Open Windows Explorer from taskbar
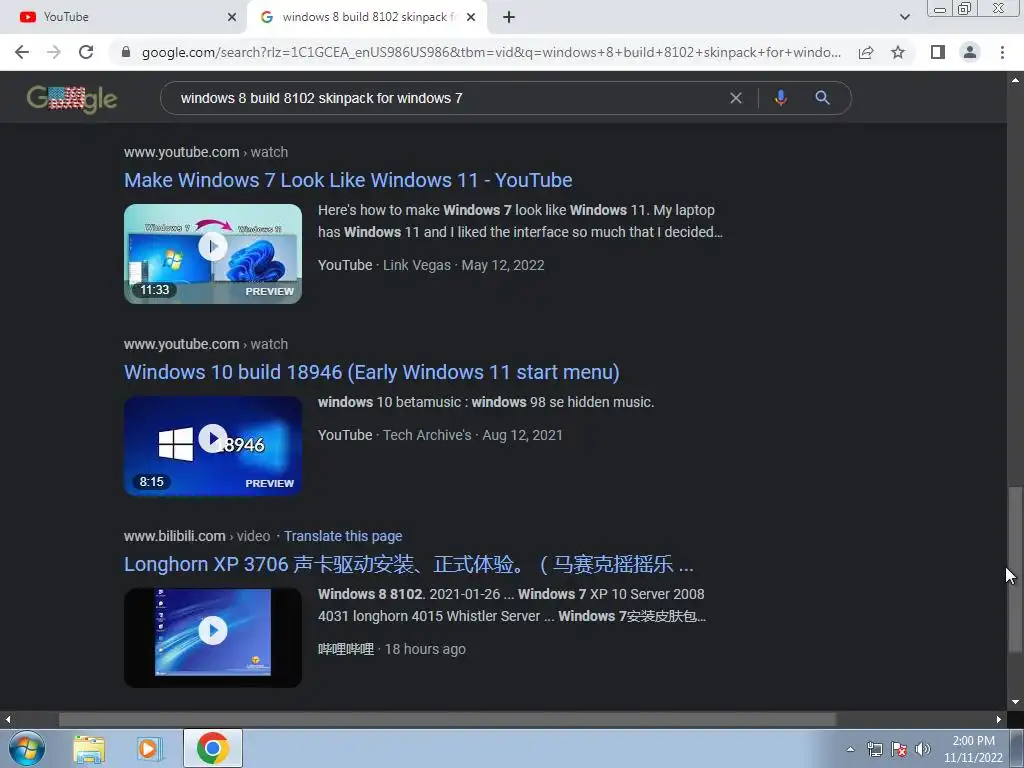 coord(89,749)
